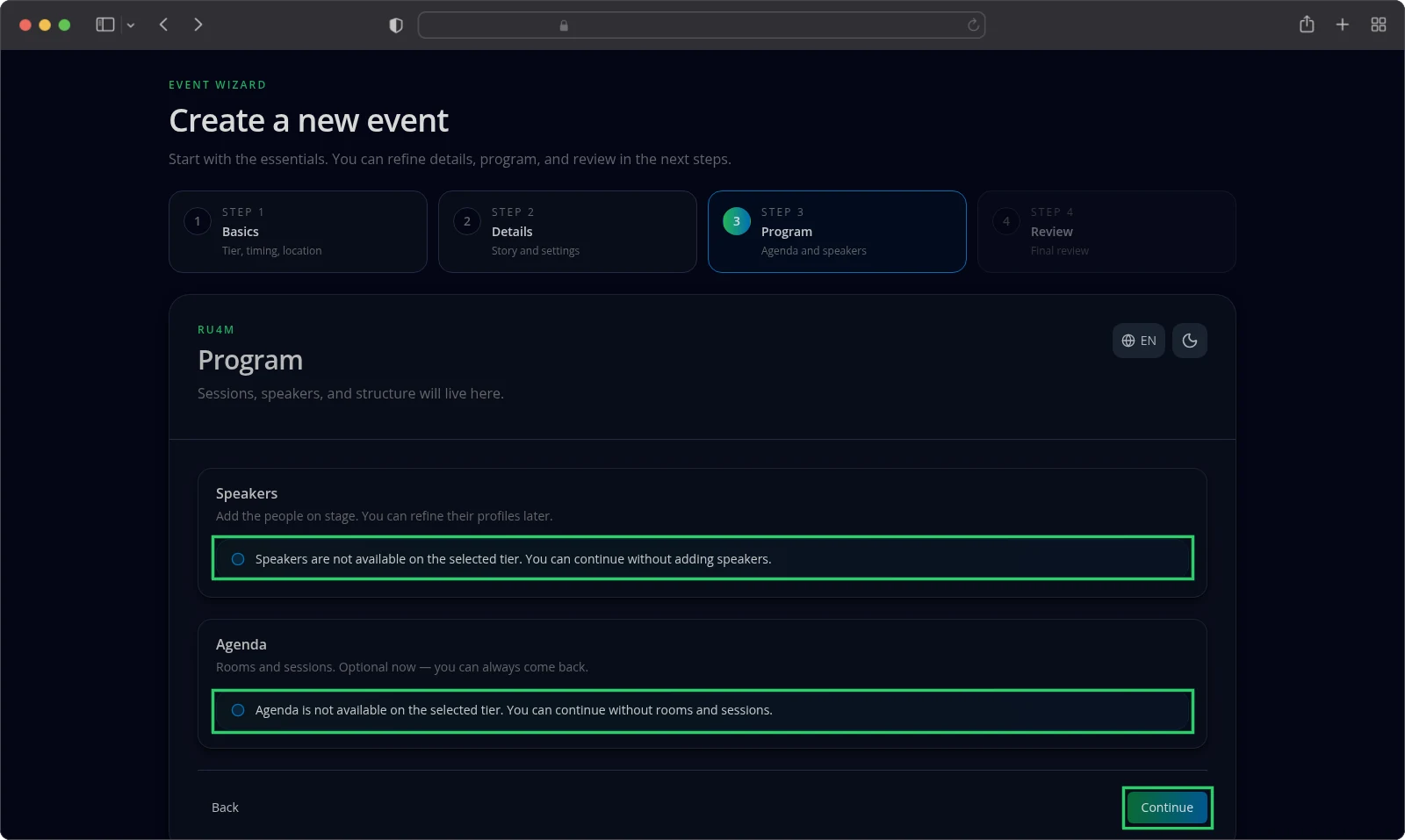The width and height of the screenshot is (1405, 840).
Task: Click the EVENT WIZARD label
Action: (x=217, y=85)
